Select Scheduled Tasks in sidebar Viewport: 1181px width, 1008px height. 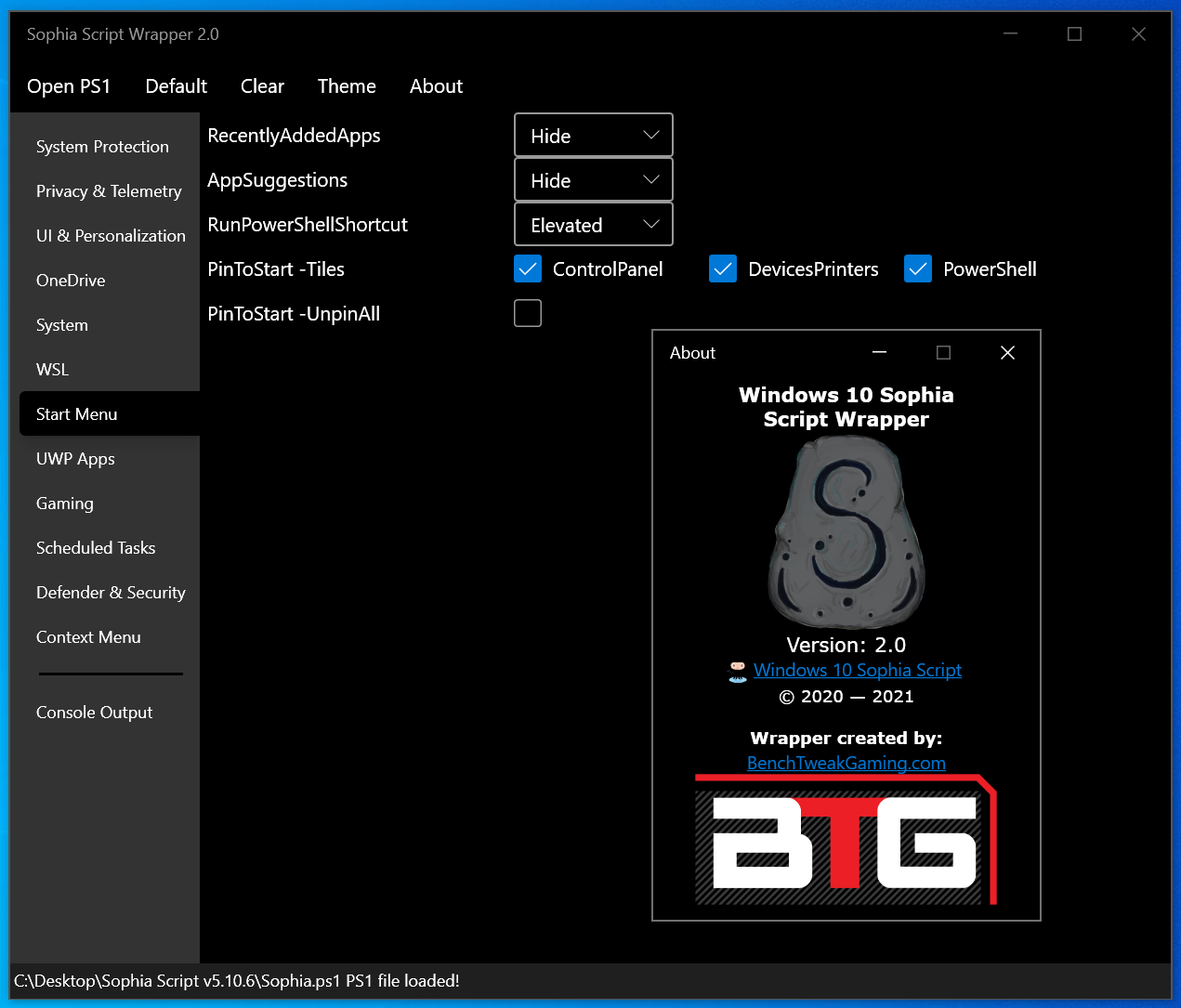pyautogui.click(x=110, y=548)
